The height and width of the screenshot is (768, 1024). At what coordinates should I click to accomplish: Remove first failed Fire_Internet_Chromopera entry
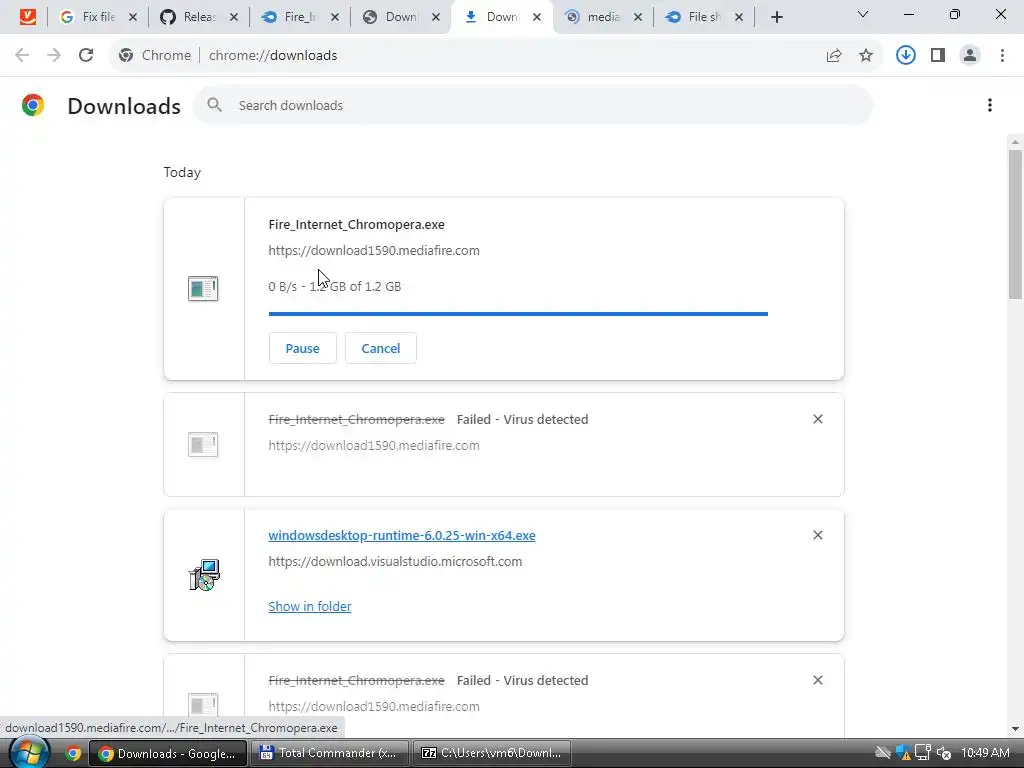click(x=818, y=419)
